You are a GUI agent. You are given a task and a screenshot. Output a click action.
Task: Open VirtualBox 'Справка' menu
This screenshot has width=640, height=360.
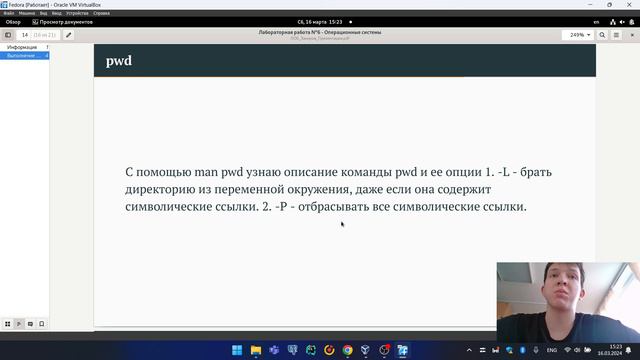101,13
